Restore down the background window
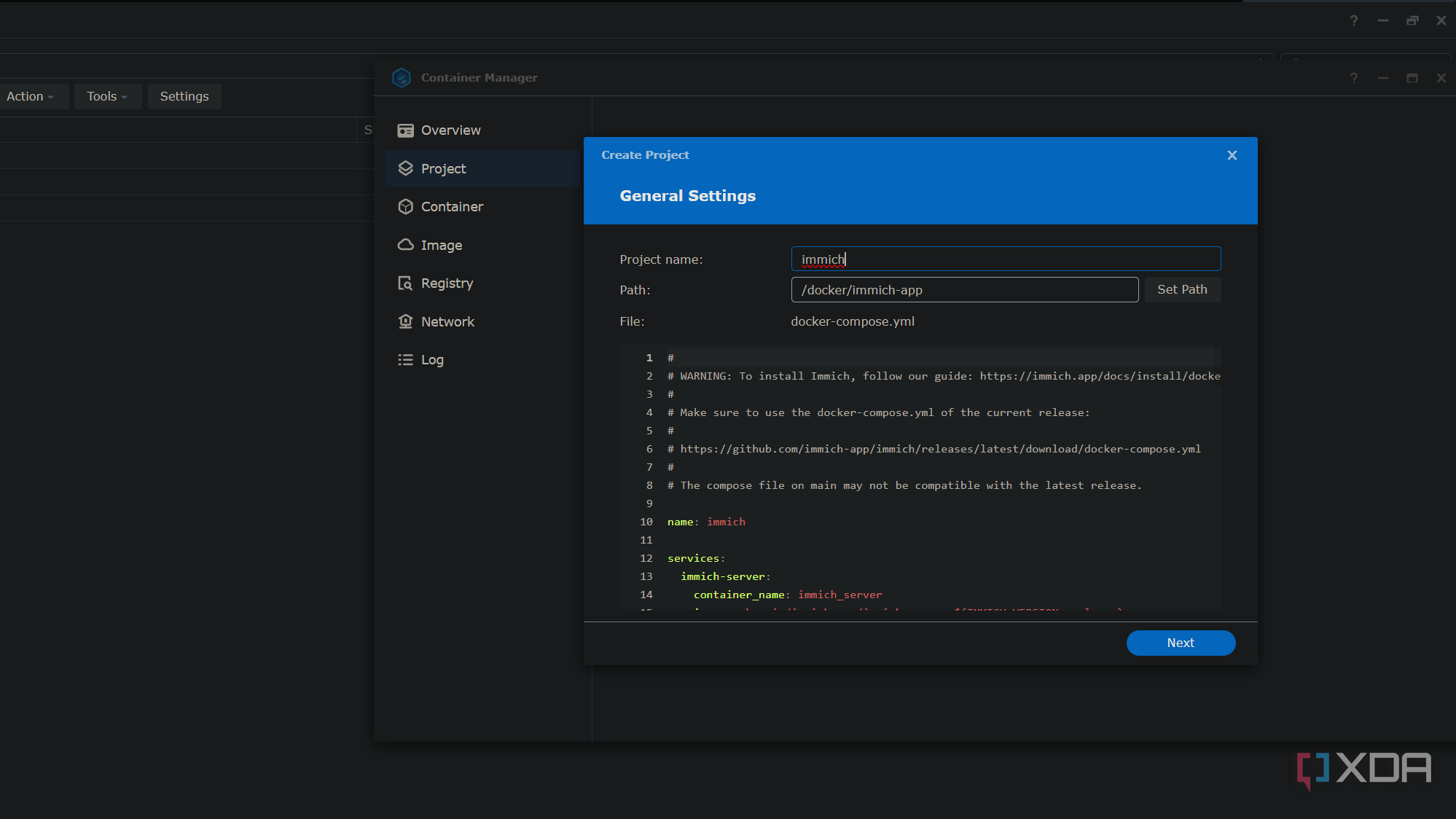This screenshot has height=819, width=1456. click(1412, 20)
